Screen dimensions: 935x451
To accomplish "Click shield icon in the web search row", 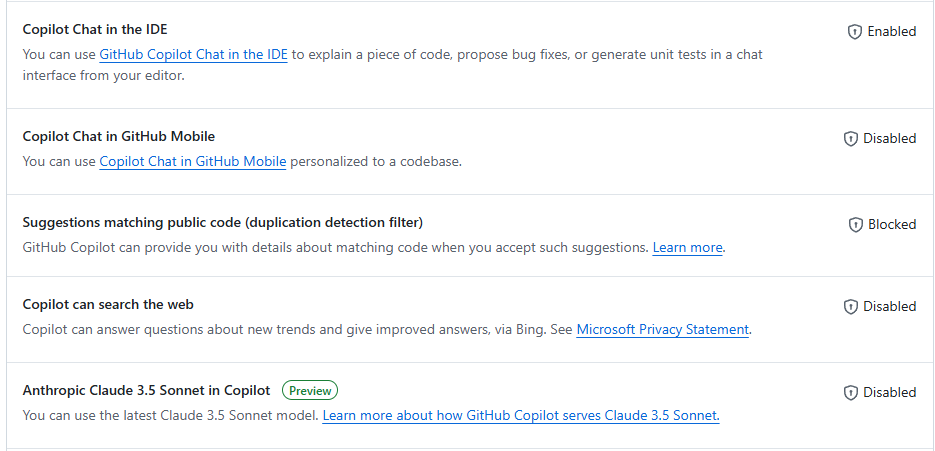I will [850, 307].
